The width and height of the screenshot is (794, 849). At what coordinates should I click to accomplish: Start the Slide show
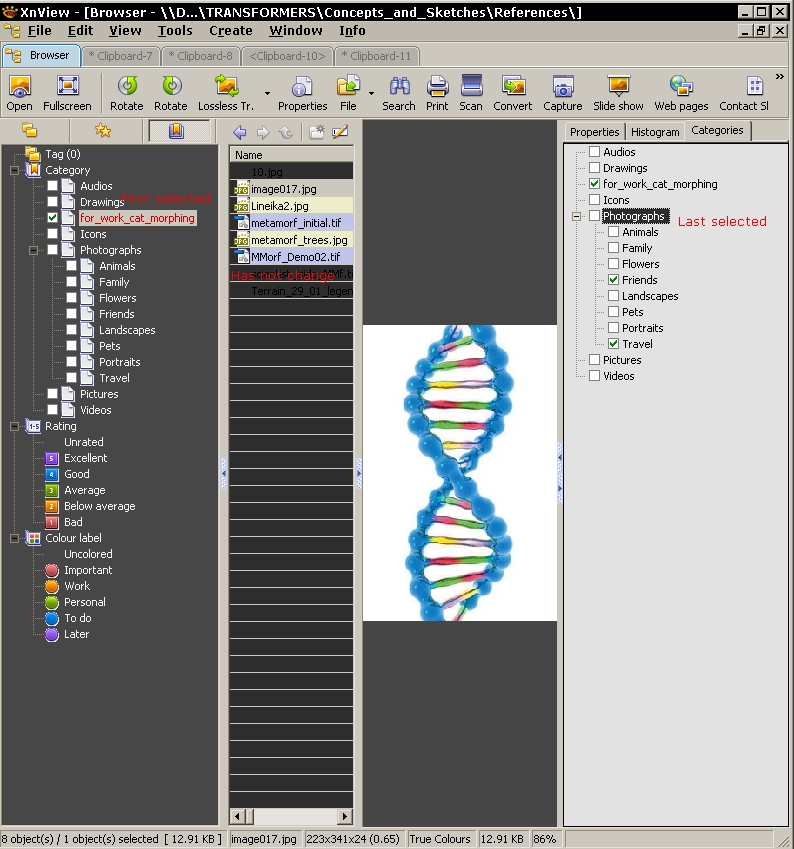pos(618,93)
